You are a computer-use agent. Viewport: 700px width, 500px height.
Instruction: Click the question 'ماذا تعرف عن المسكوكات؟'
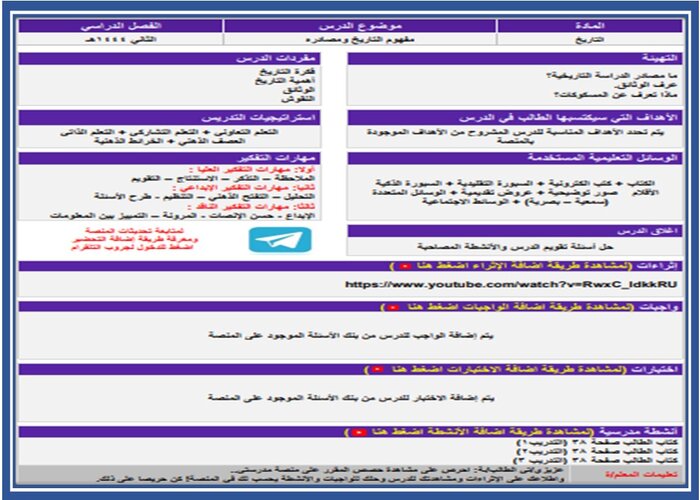(616, 95)
